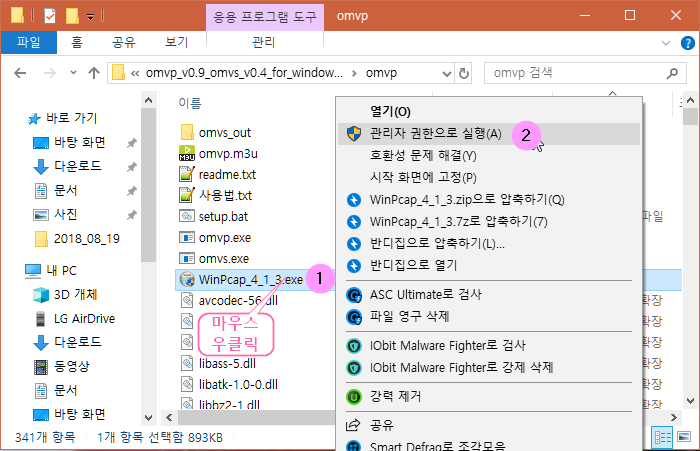
Task: Click the magnifier icon in the search box
Action: coord(672,73)
